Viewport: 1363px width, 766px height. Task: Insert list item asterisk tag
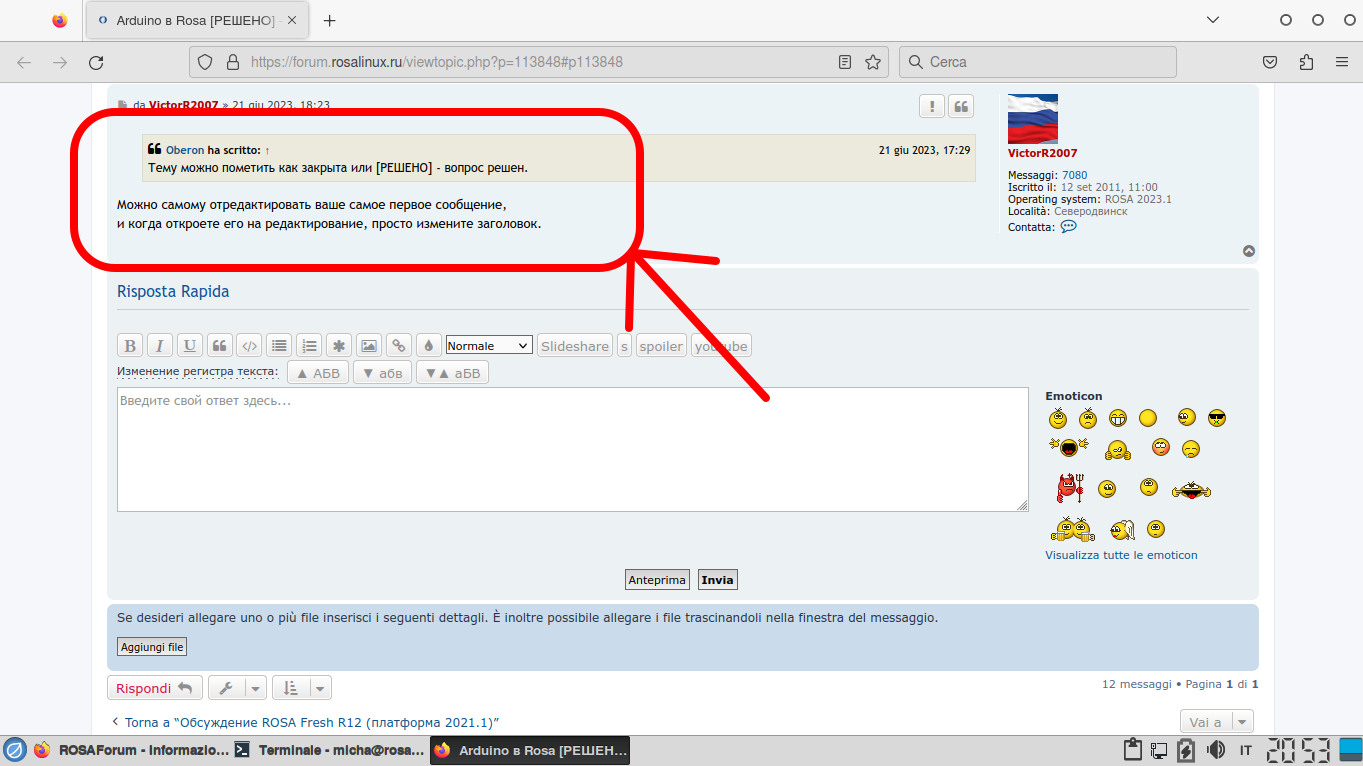click(339, 346)
